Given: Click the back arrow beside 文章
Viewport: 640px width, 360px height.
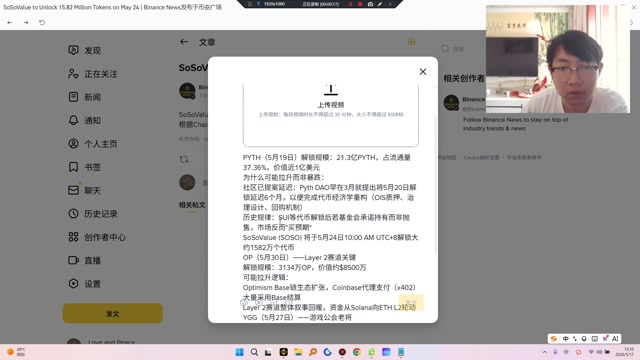Looking at the screenshot, I should 184,42.
